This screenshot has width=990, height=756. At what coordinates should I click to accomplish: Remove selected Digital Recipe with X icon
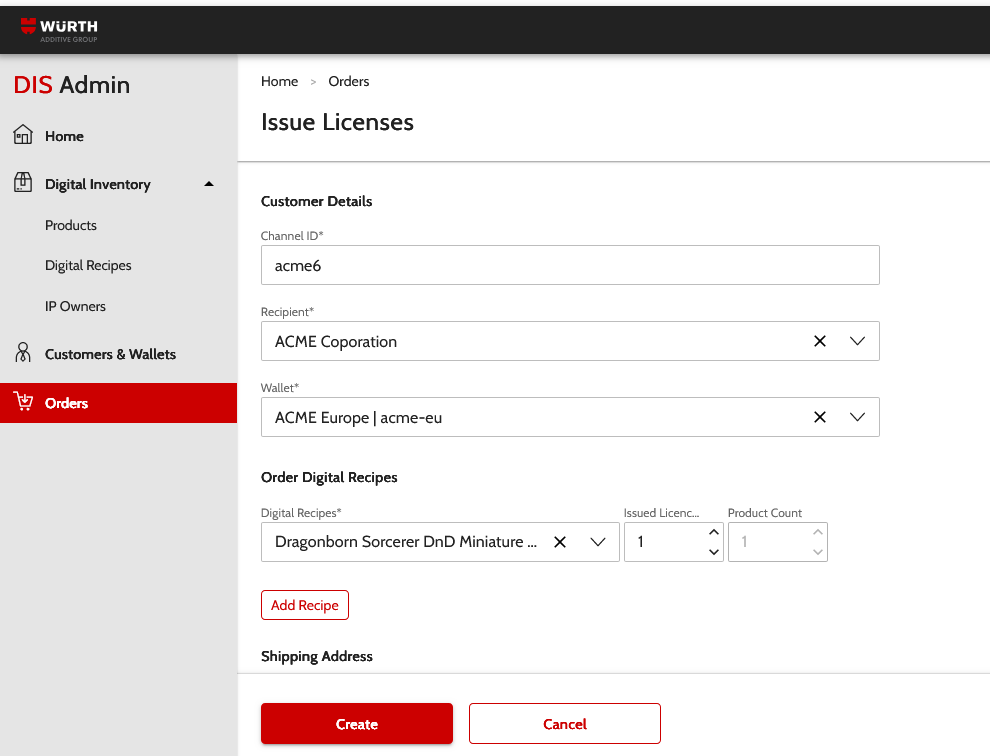[560, 542]
